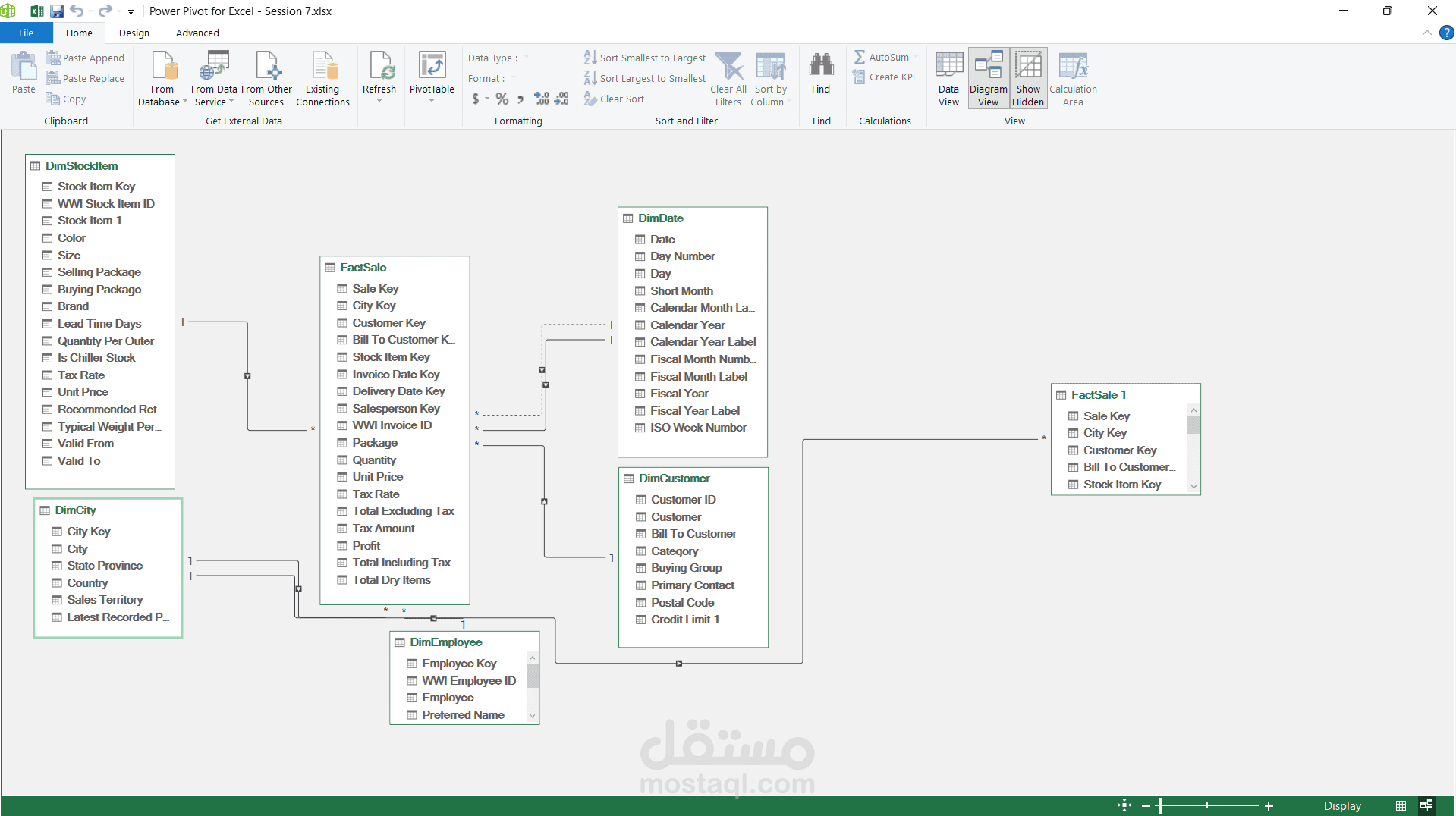Toggle Calculation Area button
1456x816 pixels.
pos(1073,78)
